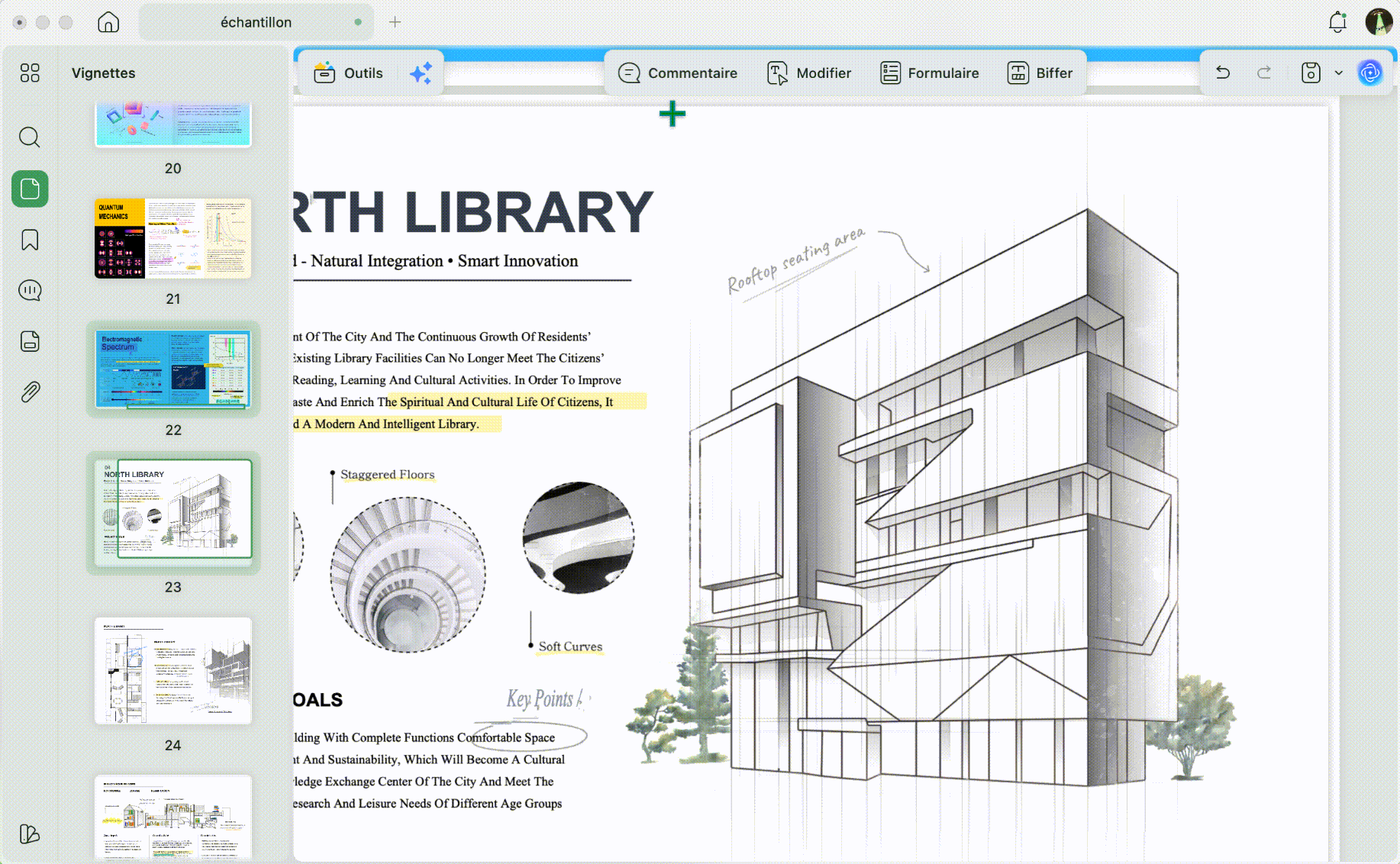Viewport: 1400px width, 864px height.
Task: Click the 'Soft Curves' label
Action: pyautogui.click(x=570, y=646)
